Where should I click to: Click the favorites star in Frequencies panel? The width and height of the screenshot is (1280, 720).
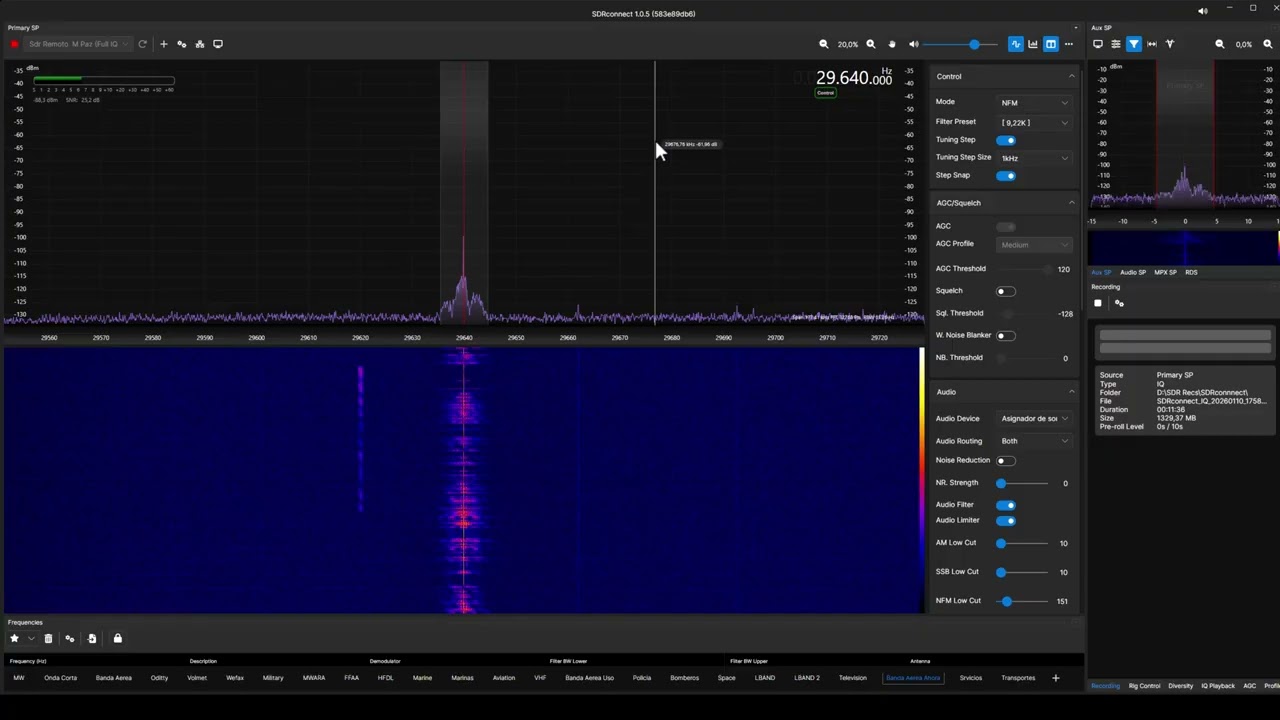14,638
